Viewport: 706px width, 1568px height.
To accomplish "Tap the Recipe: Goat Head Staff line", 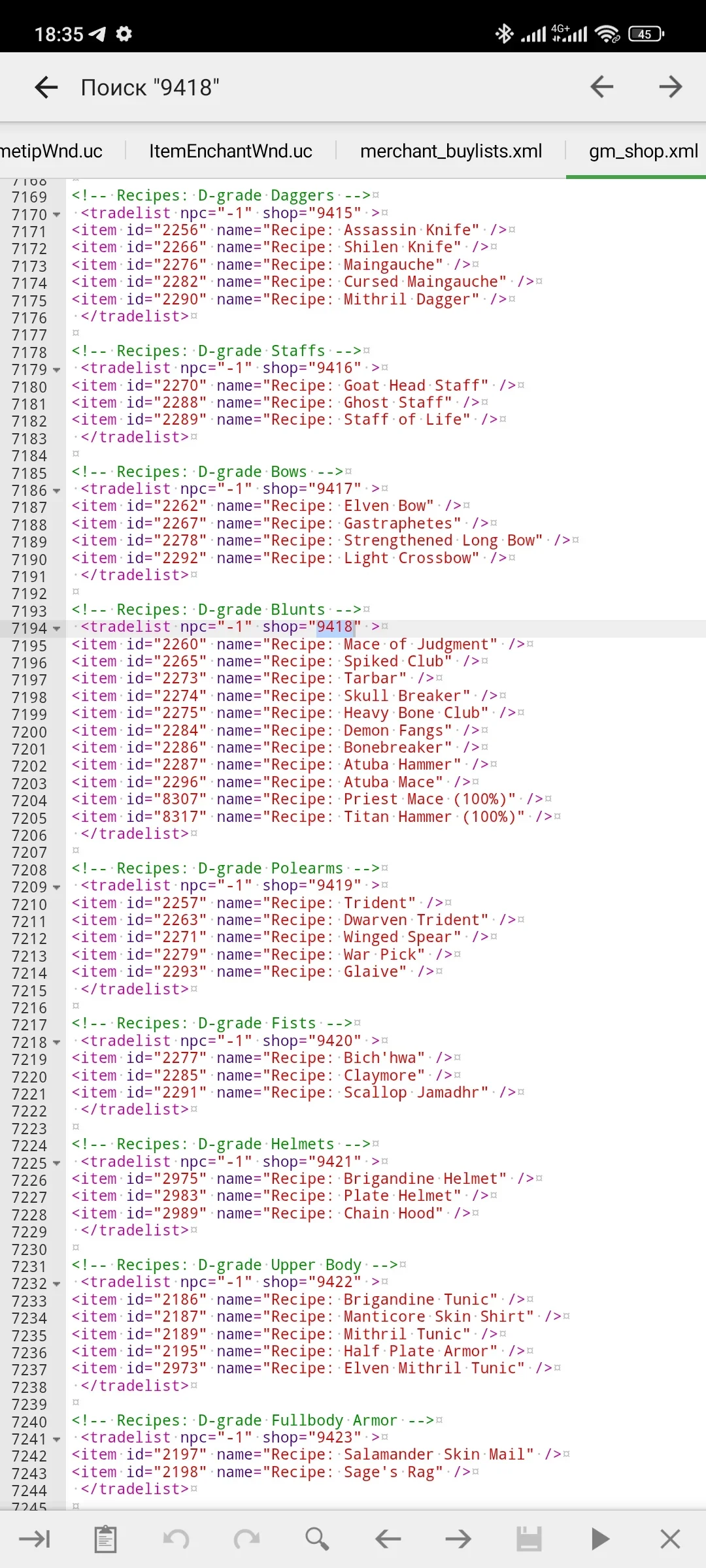I will (298, 385).
